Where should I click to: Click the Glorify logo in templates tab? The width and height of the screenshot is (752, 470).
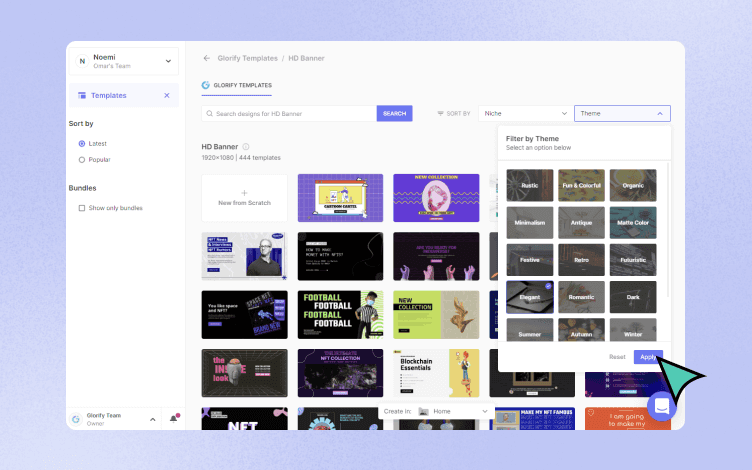click(205, 85)
